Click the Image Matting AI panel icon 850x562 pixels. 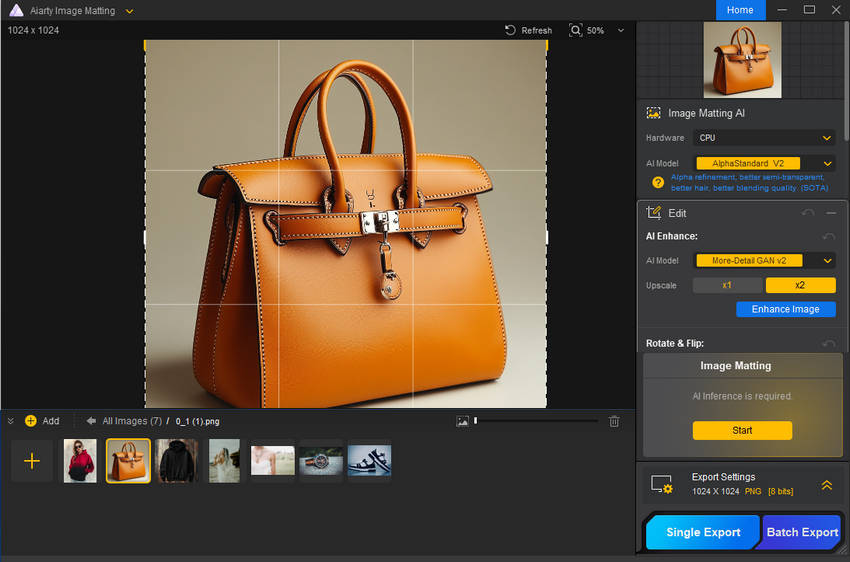click(x=654, y=113)
